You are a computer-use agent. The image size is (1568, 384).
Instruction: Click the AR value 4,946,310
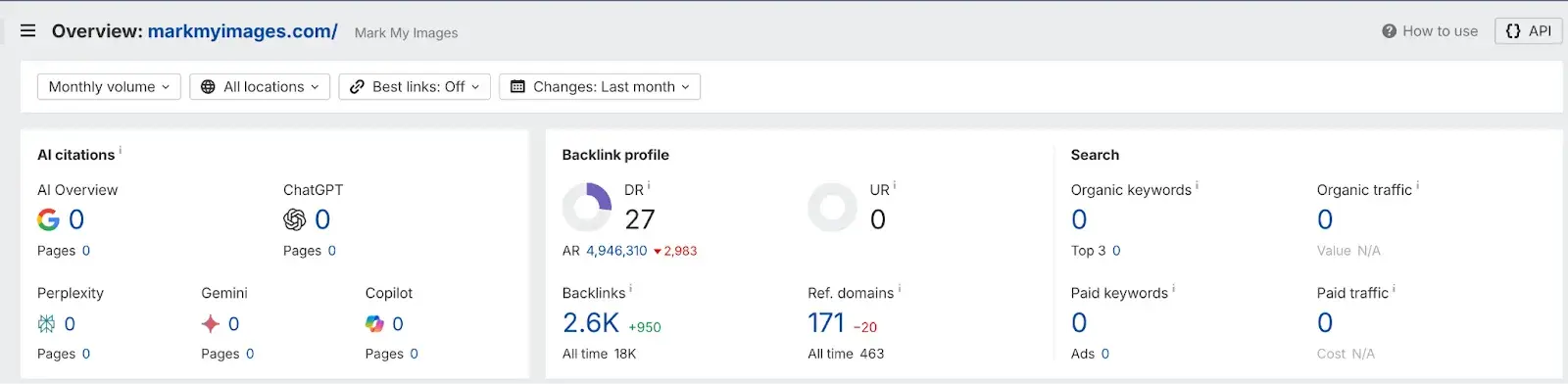(x=616, y=251)
